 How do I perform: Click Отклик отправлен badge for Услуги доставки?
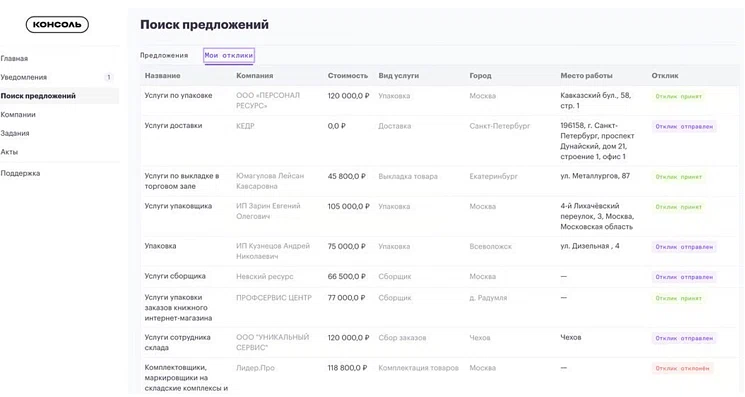coord(684,126)
